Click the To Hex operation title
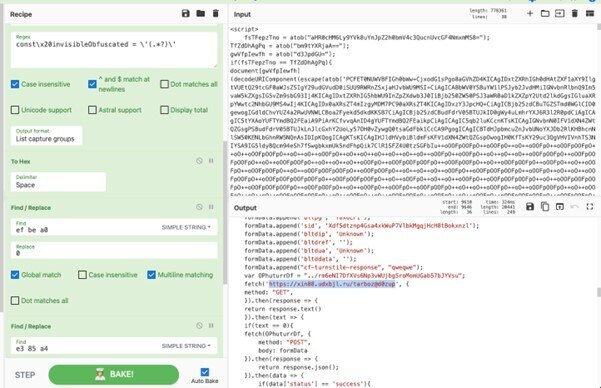 [x=20, y=161]
